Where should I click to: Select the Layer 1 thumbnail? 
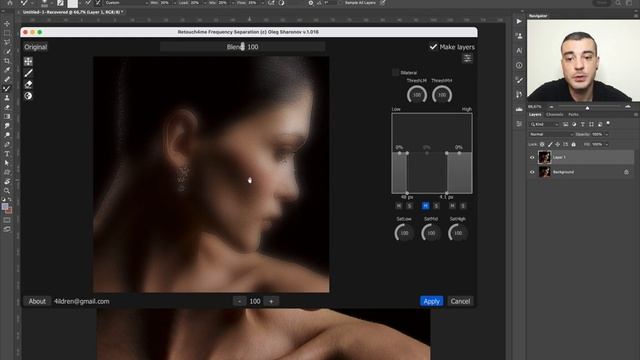544,158
